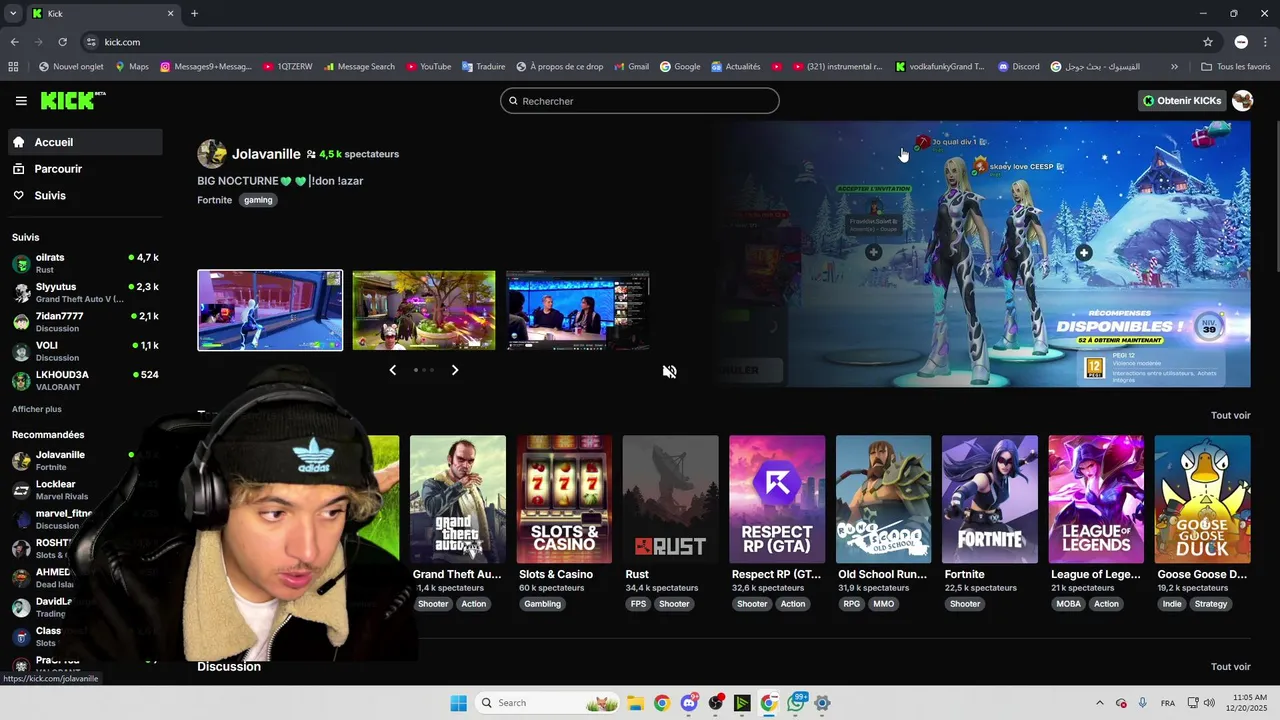This screenshot has height=720, width=1280.
Task: Select Parcourir in the sidebar
Action: pyautogui.click(x=85, y=169)
